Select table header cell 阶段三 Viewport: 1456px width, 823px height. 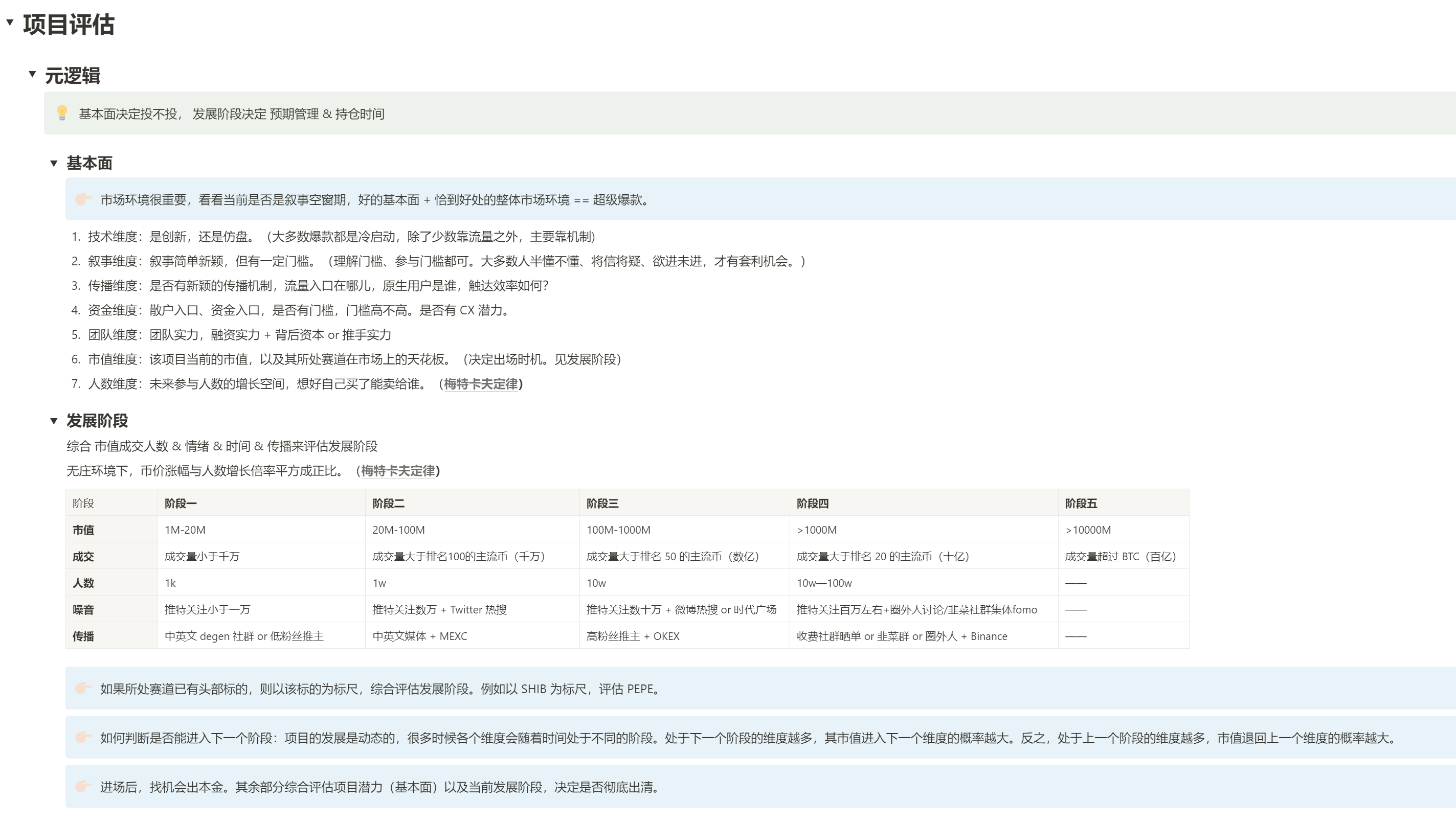click(684, 503)
